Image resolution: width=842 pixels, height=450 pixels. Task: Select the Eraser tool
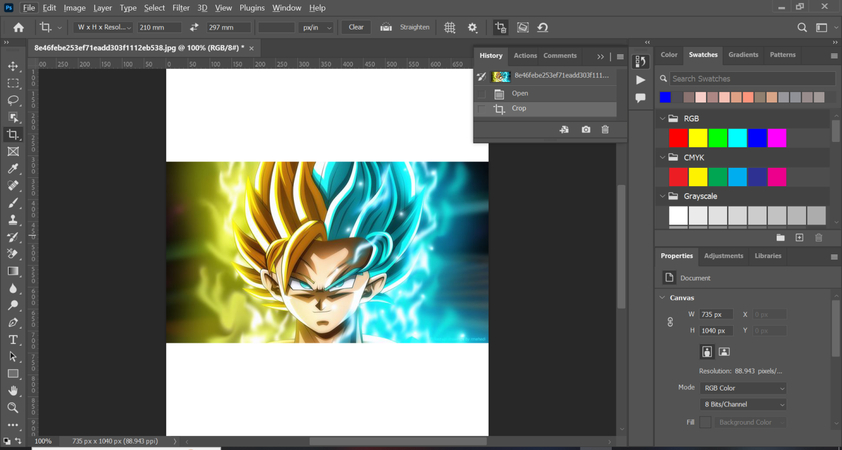click(13, 254)
